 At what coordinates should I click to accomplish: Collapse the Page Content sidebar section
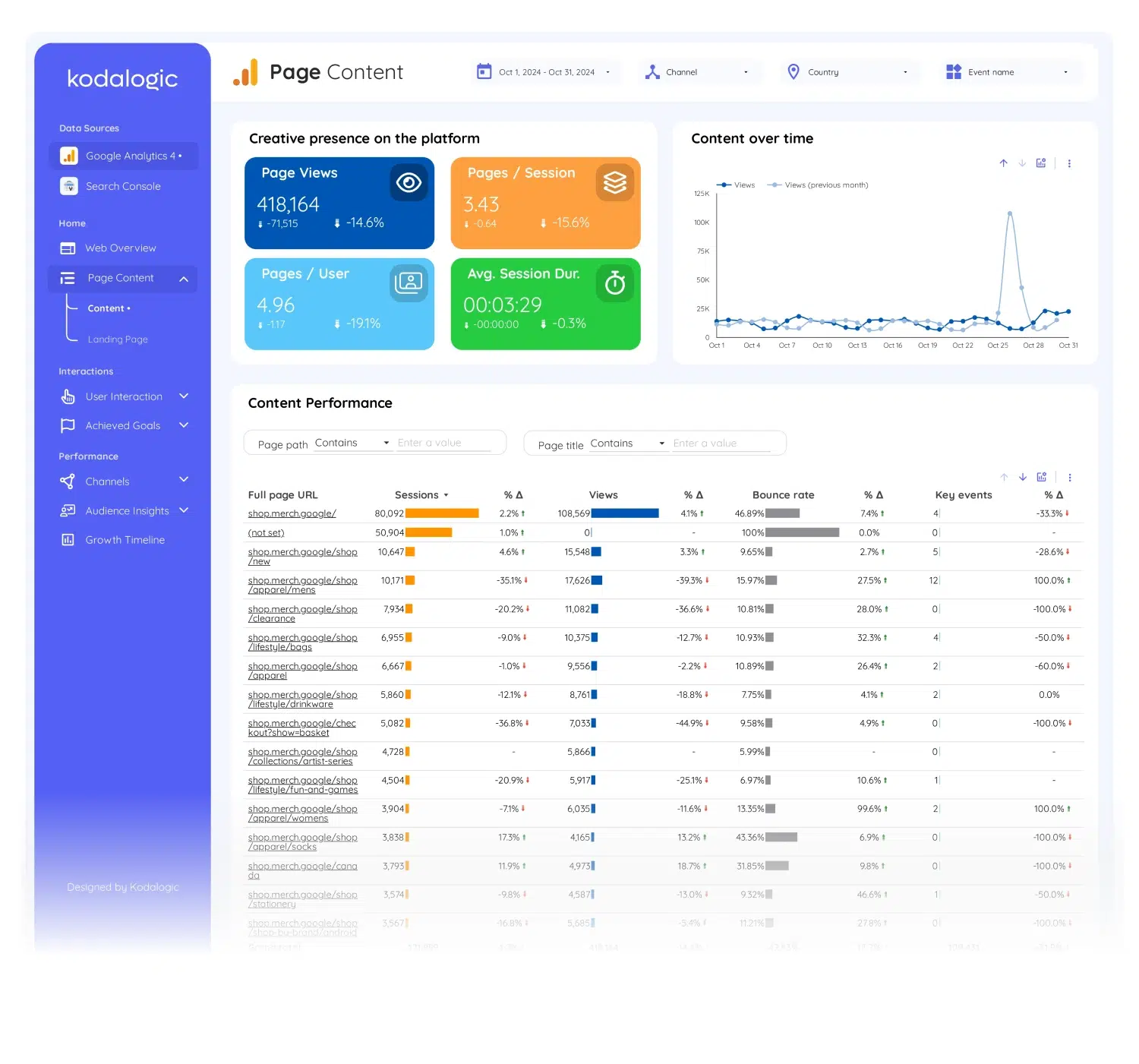pyautogui.click(x=184, y=279)
